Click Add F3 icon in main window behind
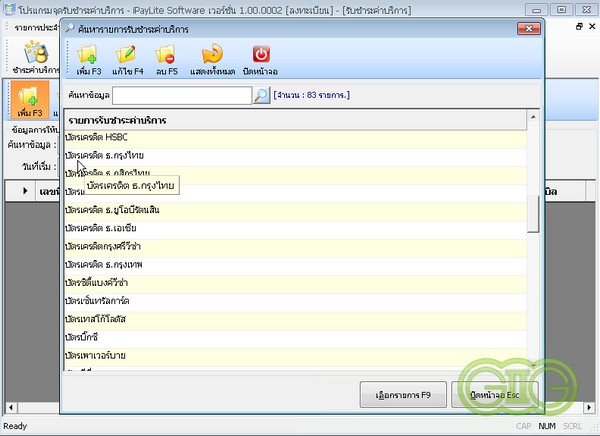The image size is (600, 436). tap(30, 100)
